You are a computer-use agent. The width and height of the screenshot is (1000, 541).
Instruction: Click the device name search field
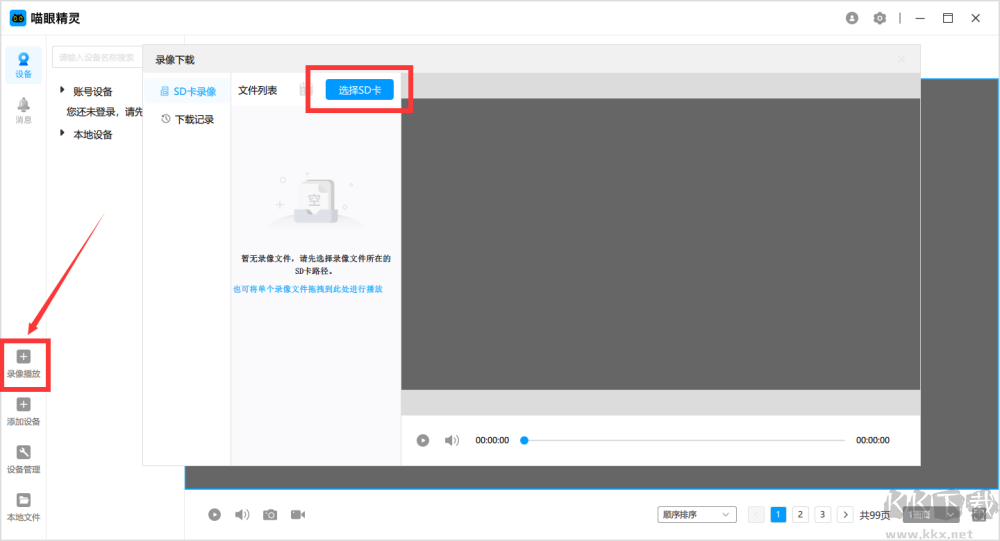pos(97,57)
